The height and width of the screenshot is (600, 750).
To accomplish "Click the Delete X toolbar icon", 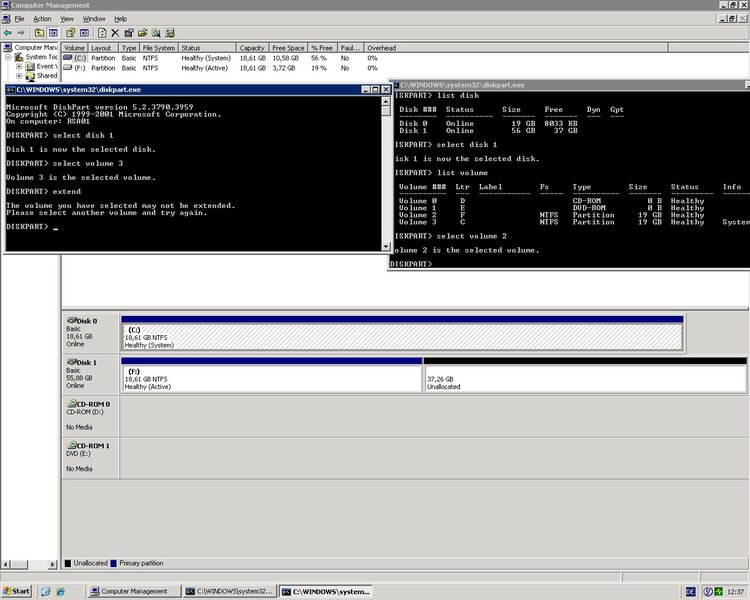I will coord(115,33).
